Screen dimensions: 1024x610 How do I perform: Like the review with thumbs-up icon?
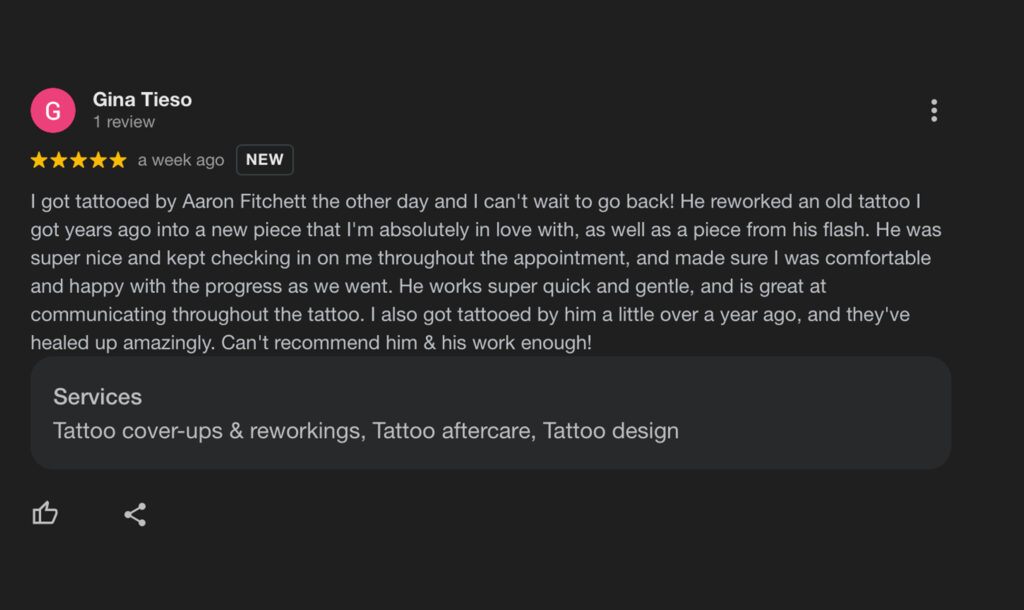[x=45, y=513]
